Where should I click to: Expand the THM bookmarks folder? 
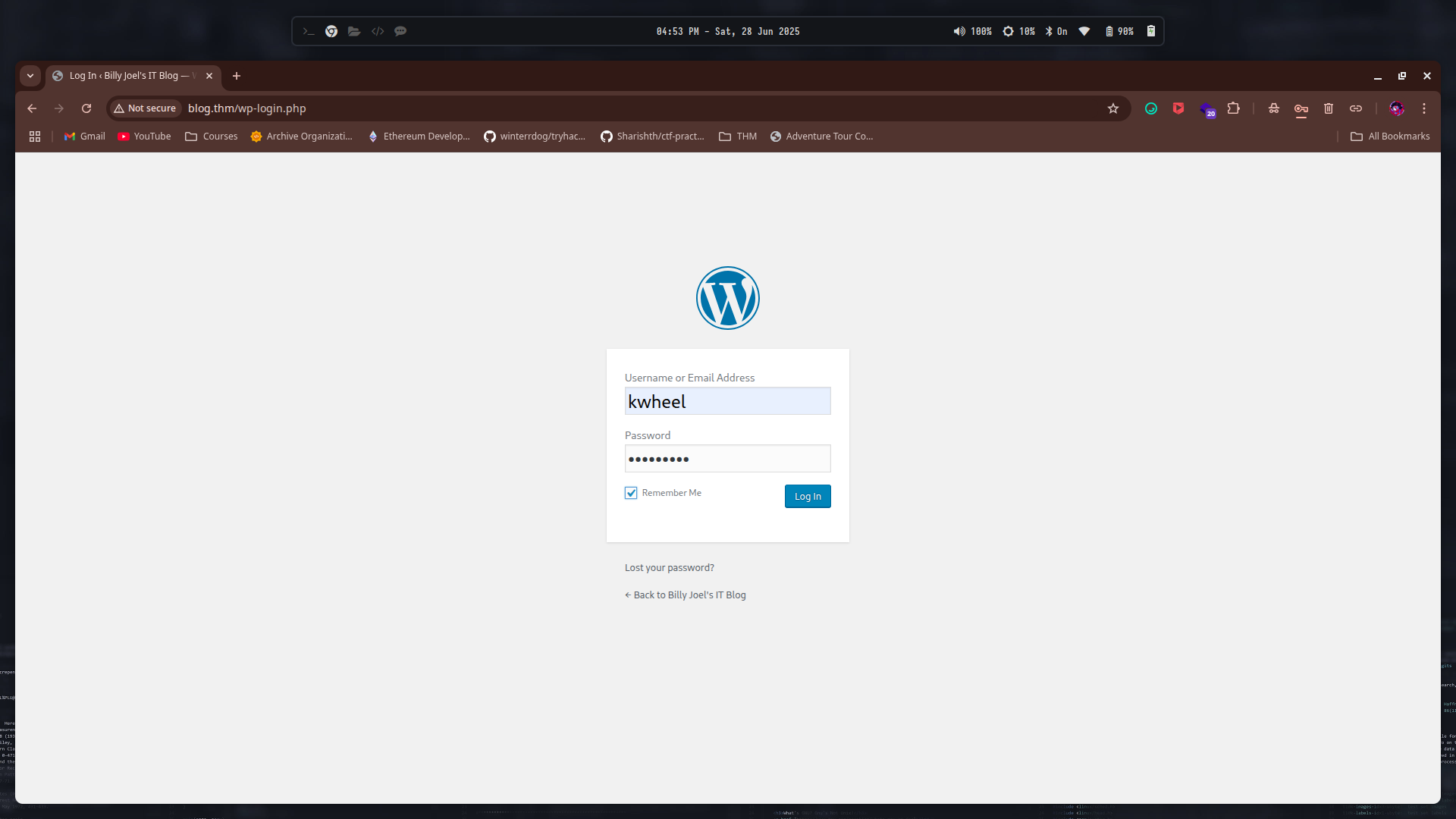coord(737,136)
